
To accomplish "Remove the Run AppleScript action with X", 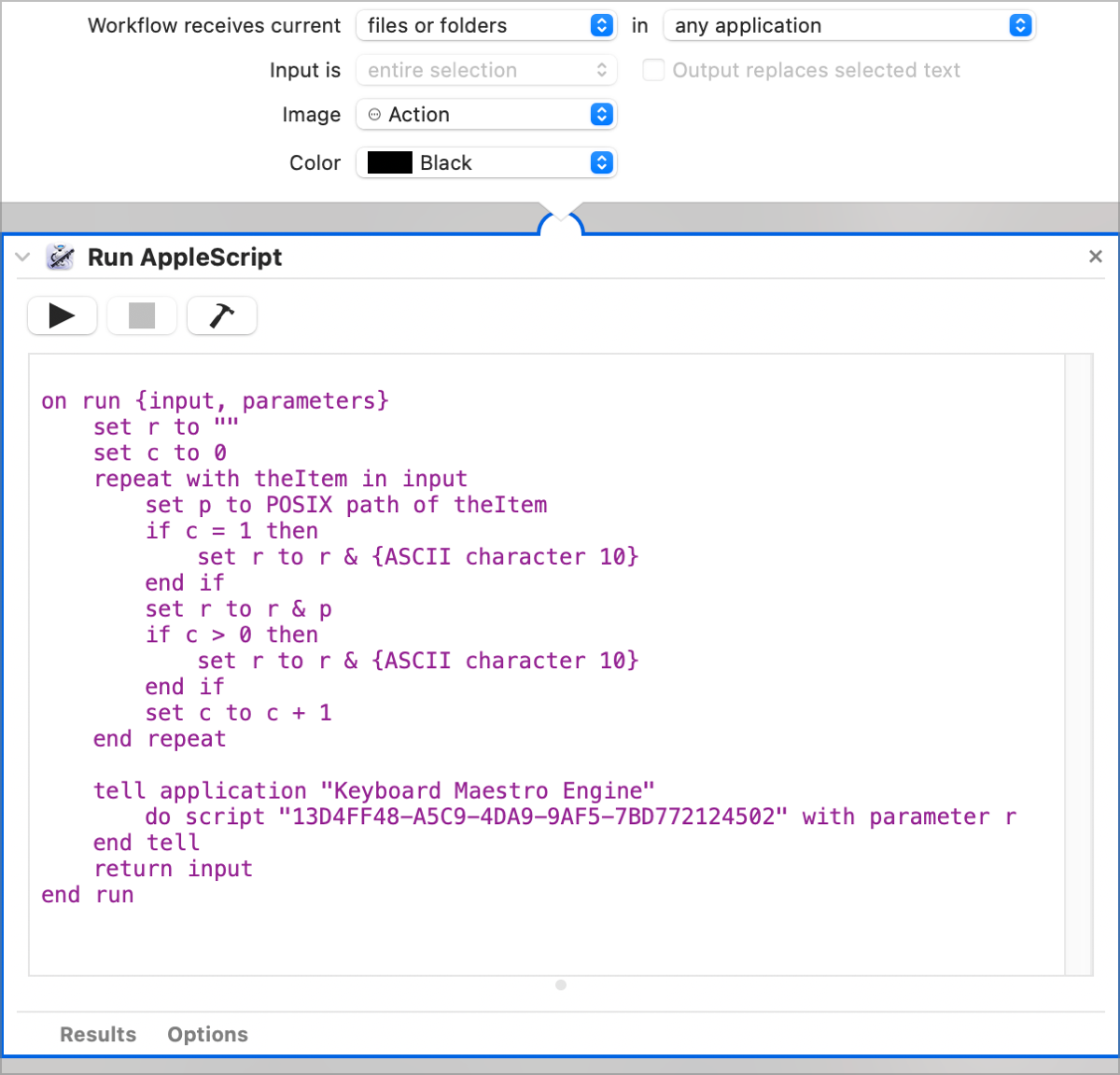I will (x=1096, y=257).
